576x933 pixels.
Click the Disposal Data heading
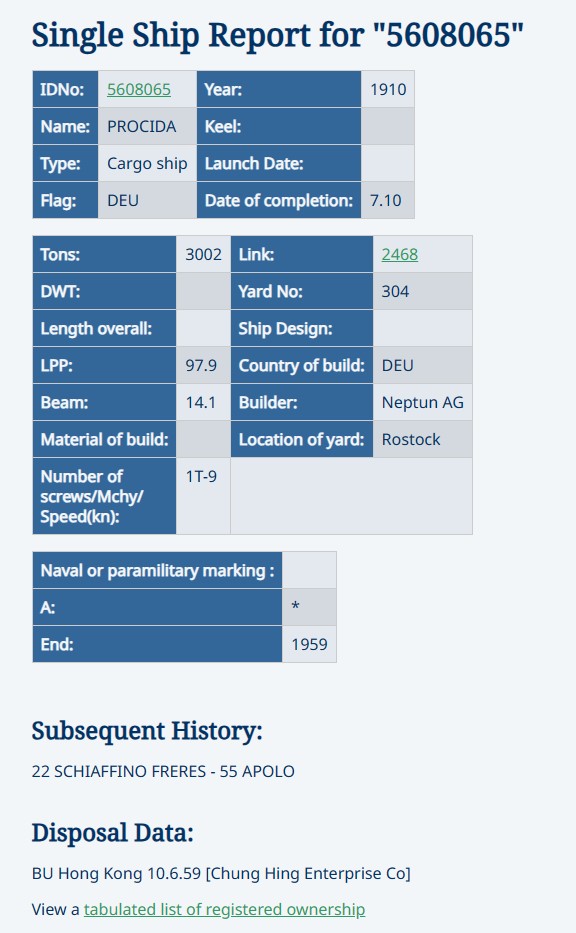[112, 833]
